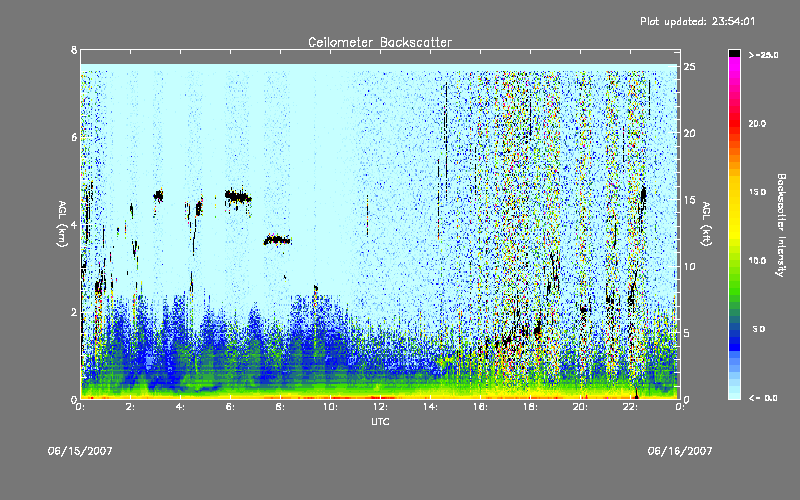Click the end date 06/16/2007
The image size is (800, 500).
[680, 451]
